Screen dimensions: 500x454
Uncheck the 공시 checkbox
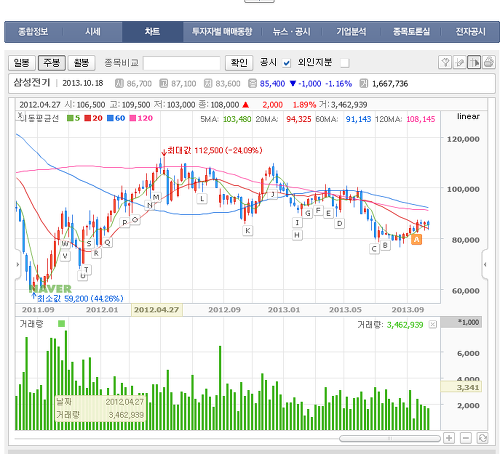pos(286,63)
